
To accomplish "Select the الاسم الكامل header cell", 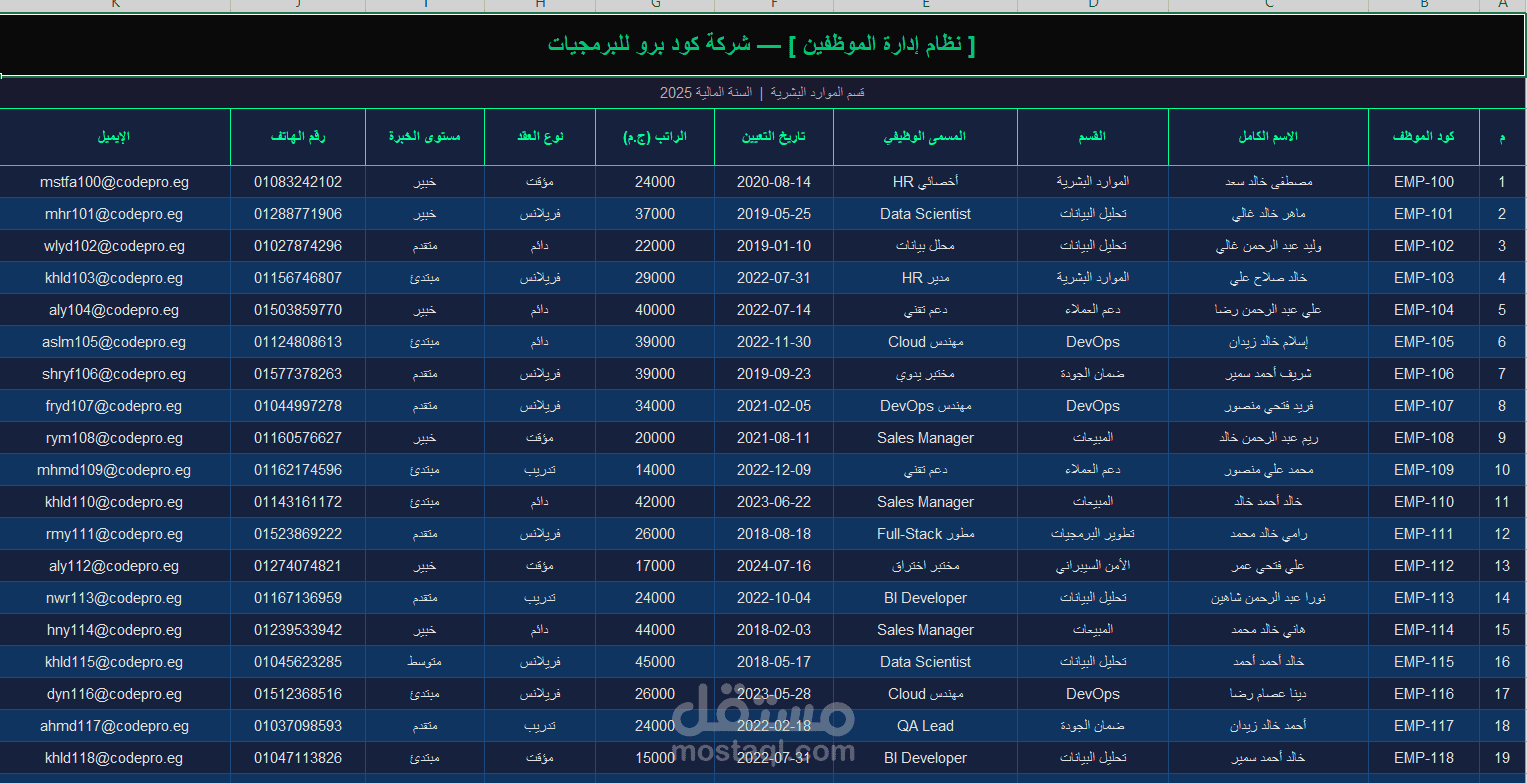I will [1268, 136].
